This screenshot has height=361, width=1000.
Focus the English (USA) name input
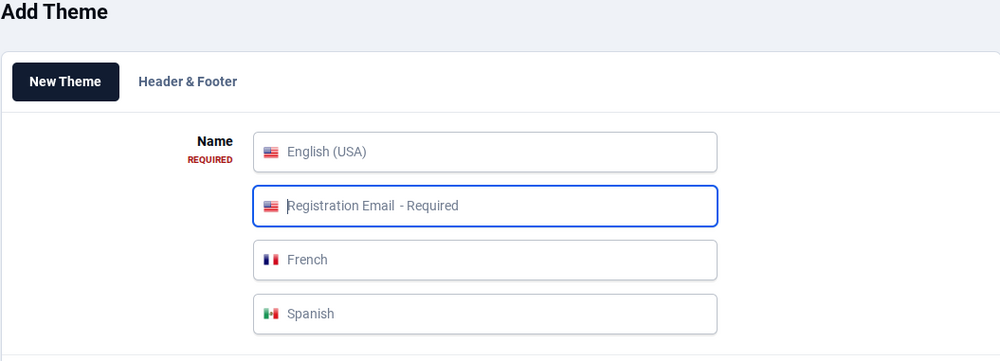pyautogui.click(x=485, y=152)
